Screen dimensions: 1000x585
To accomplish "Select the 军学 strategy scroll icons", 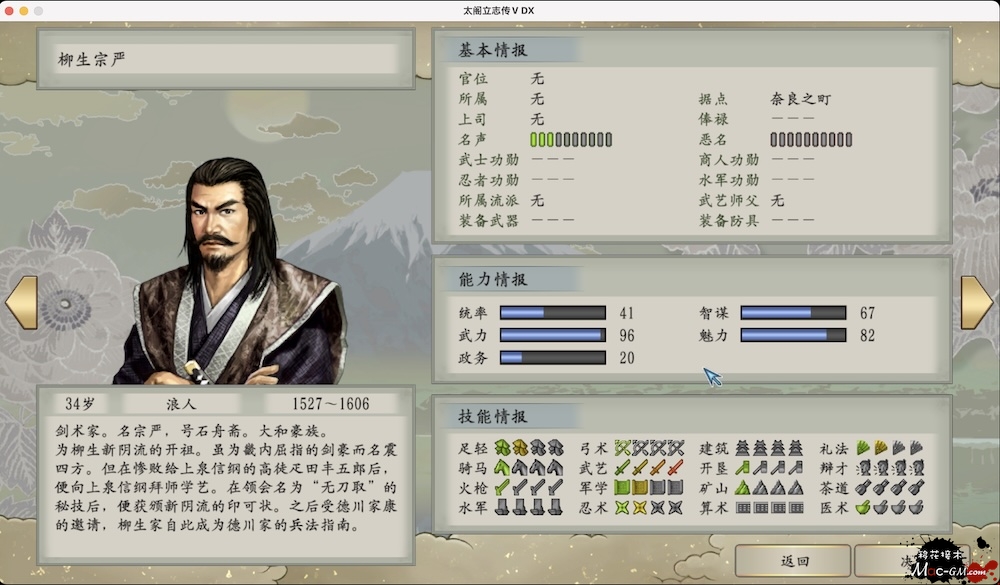I will (x=649, y=488).
